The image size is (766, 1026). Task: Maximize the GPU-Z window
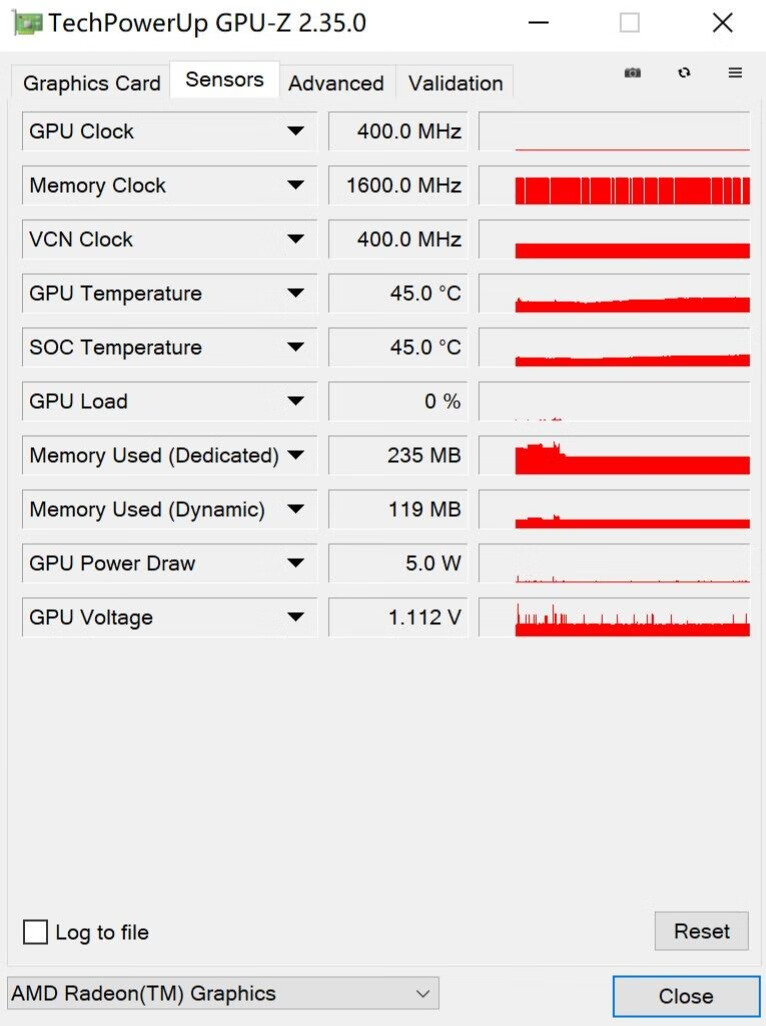coord(629,23)
